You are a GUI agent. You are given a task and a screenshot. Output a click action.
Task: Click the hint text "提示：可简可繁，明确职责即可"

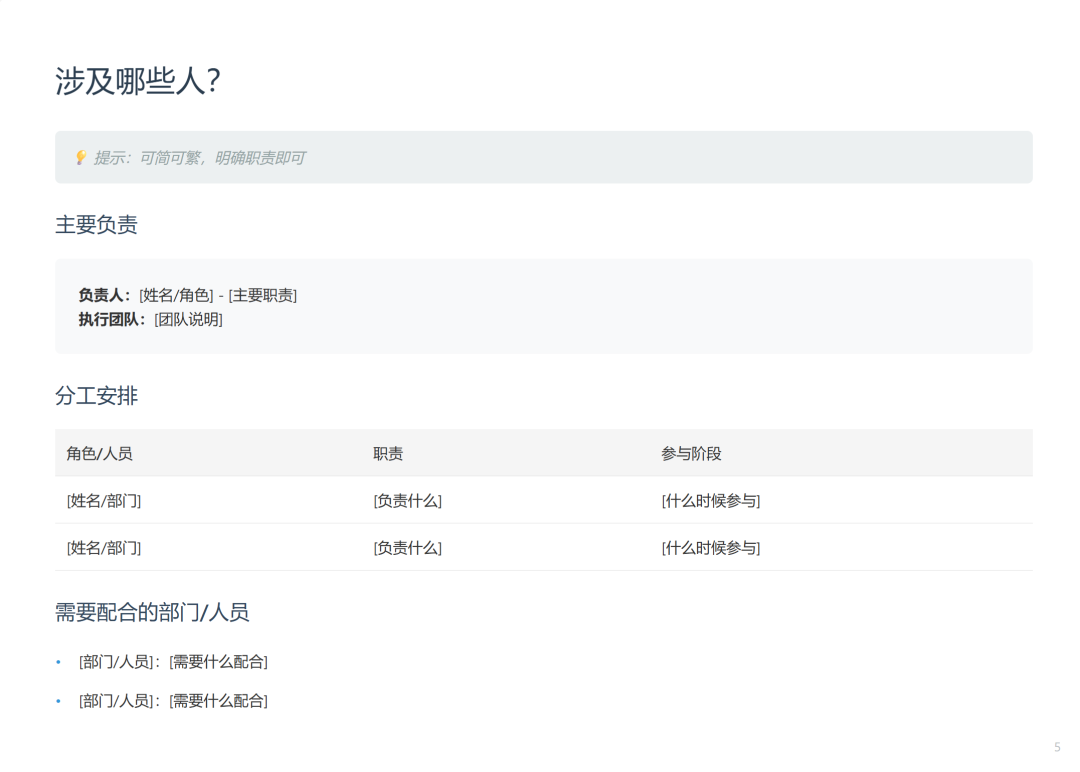point(199,158)
